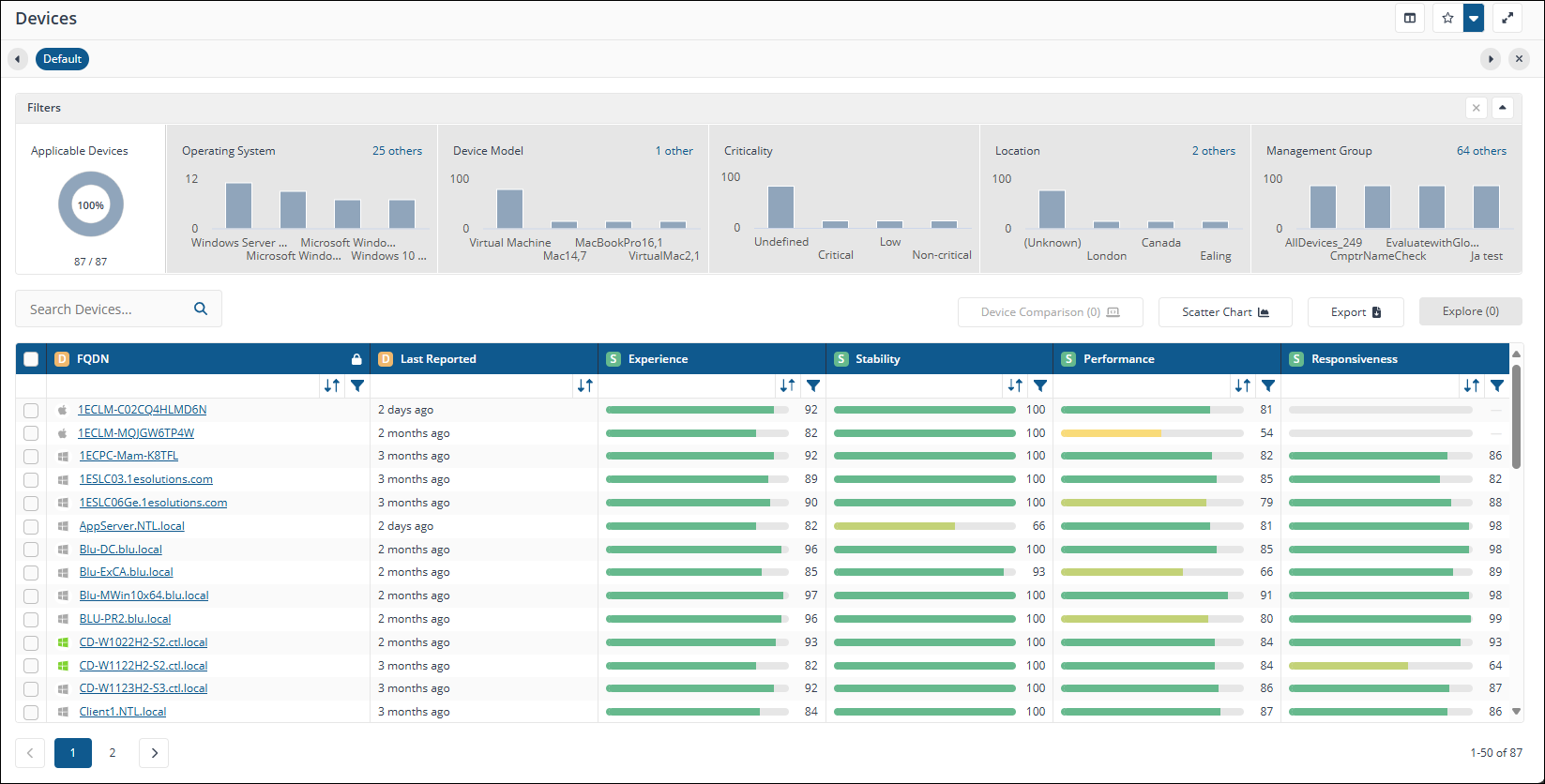Open the Blu-DC.blu.local device link
Viewport: 1545px width, 784px height.
coord(120,550)
